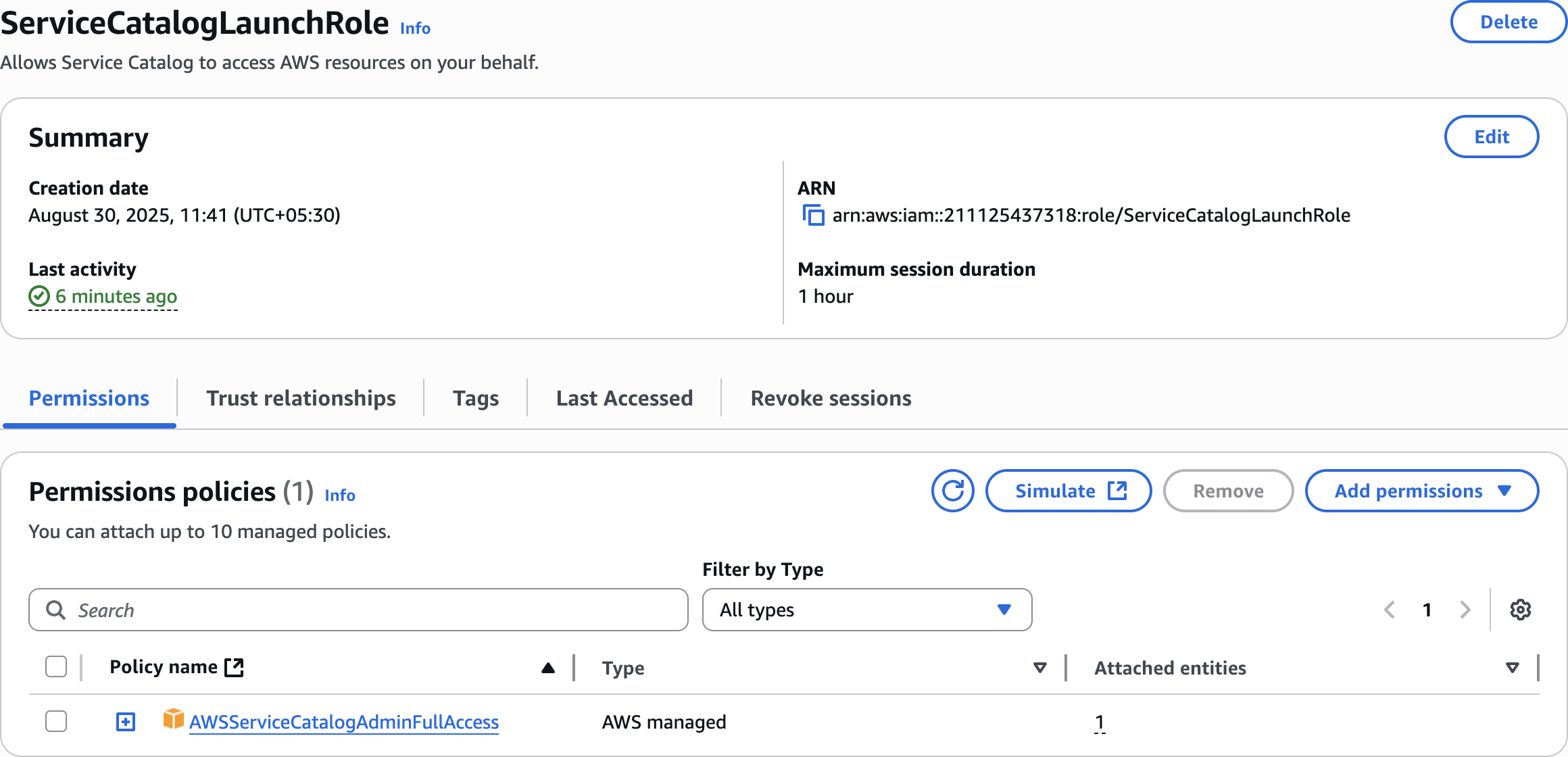
Task: Click the Simulate button
Action: 1068,491
